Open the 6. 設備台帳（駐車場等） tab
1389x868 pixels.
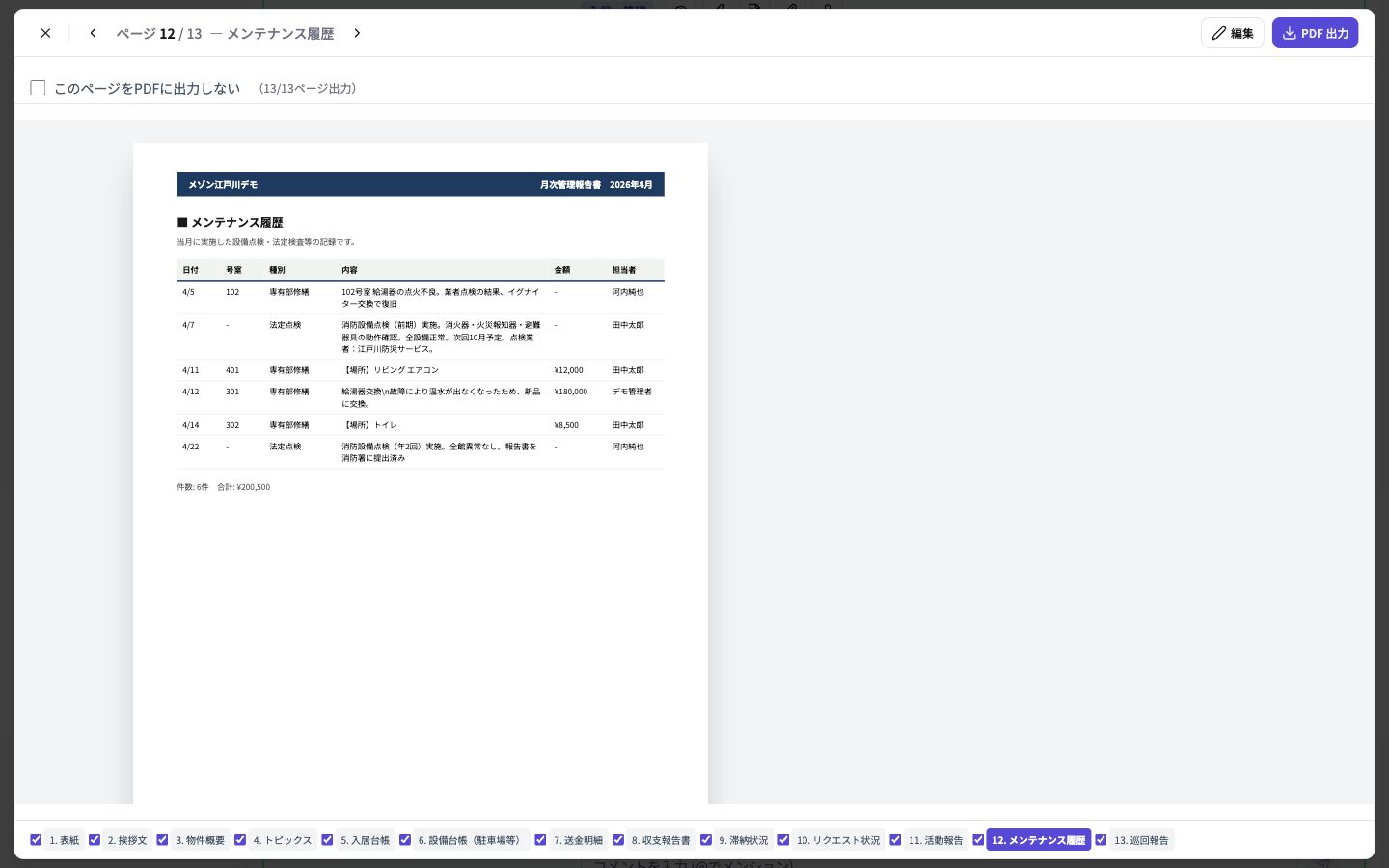pos(472,840)
